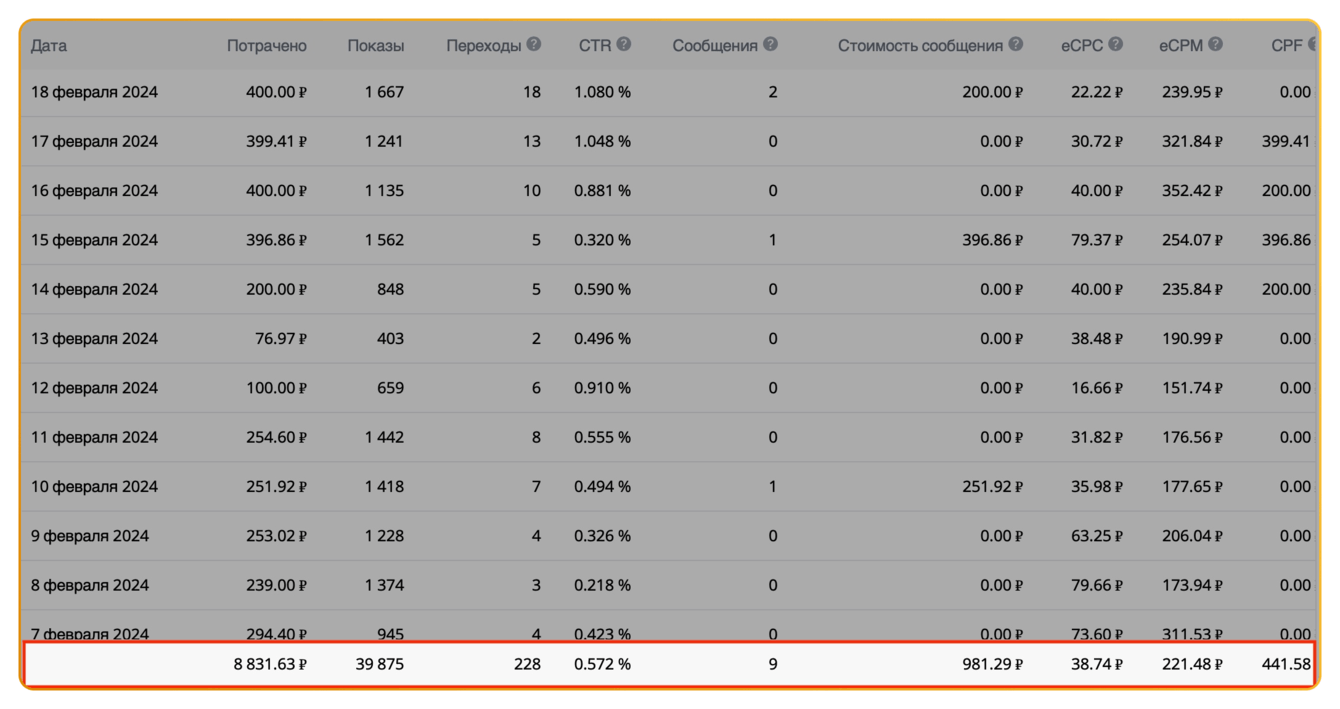The width and height of the screenshot is (1340, 709).
Task: Click the question mark beside CTR header
Action: click(624, 45)
